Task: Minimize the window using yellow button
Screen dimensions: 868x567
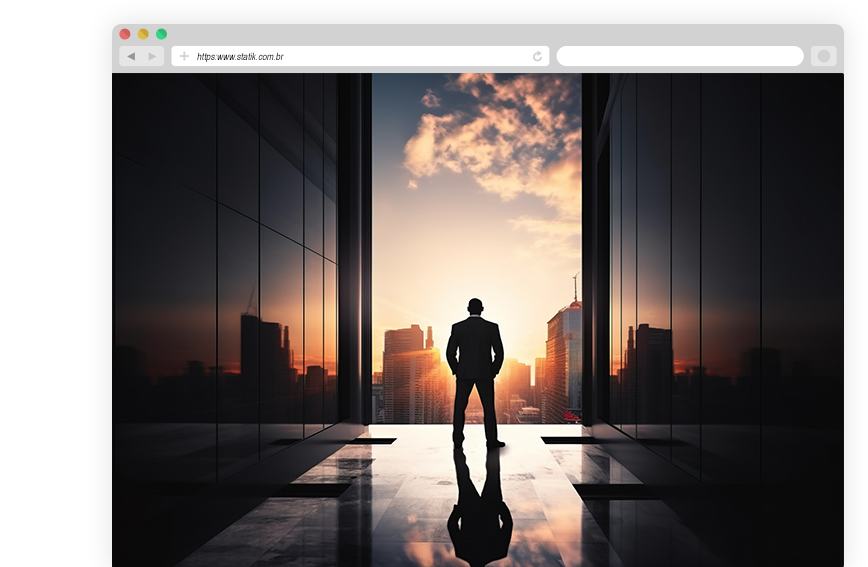Action: coord(143,34)
